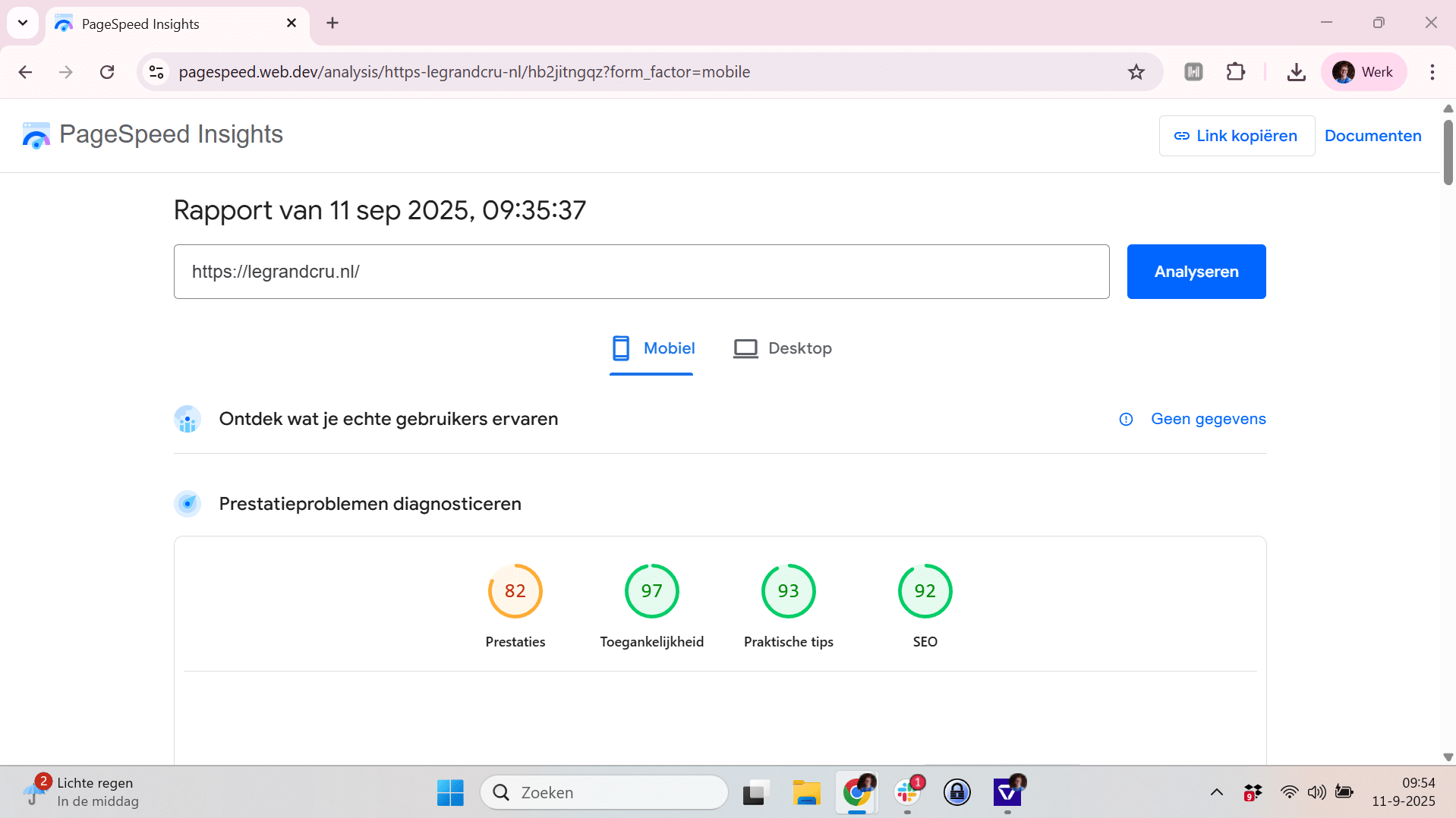Click the Prestaties score gauge 82
The height and width of the screenshot is (818, 1456).
point(515,591)
